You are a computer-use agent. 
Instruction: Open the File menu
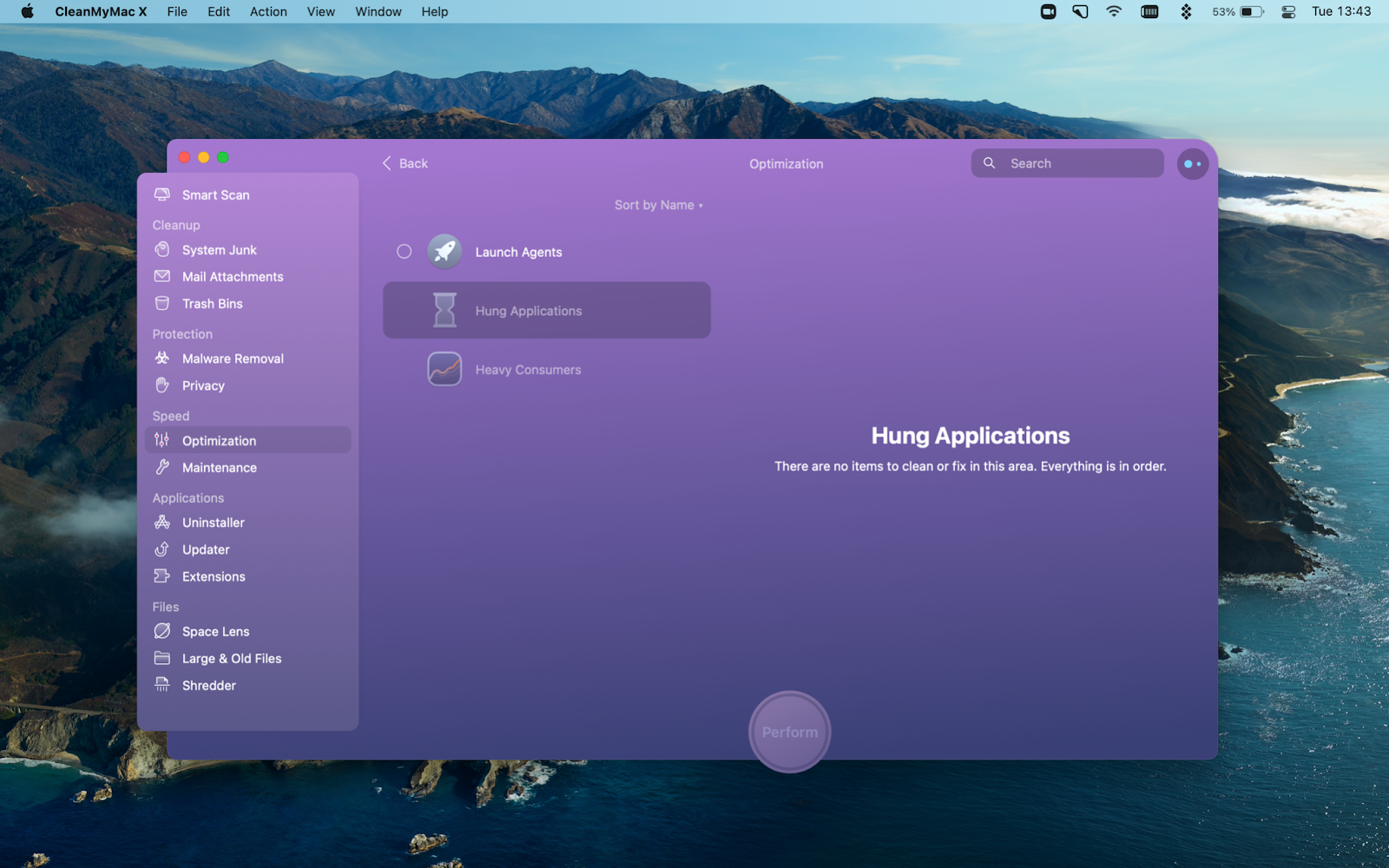tap(177, 11)
